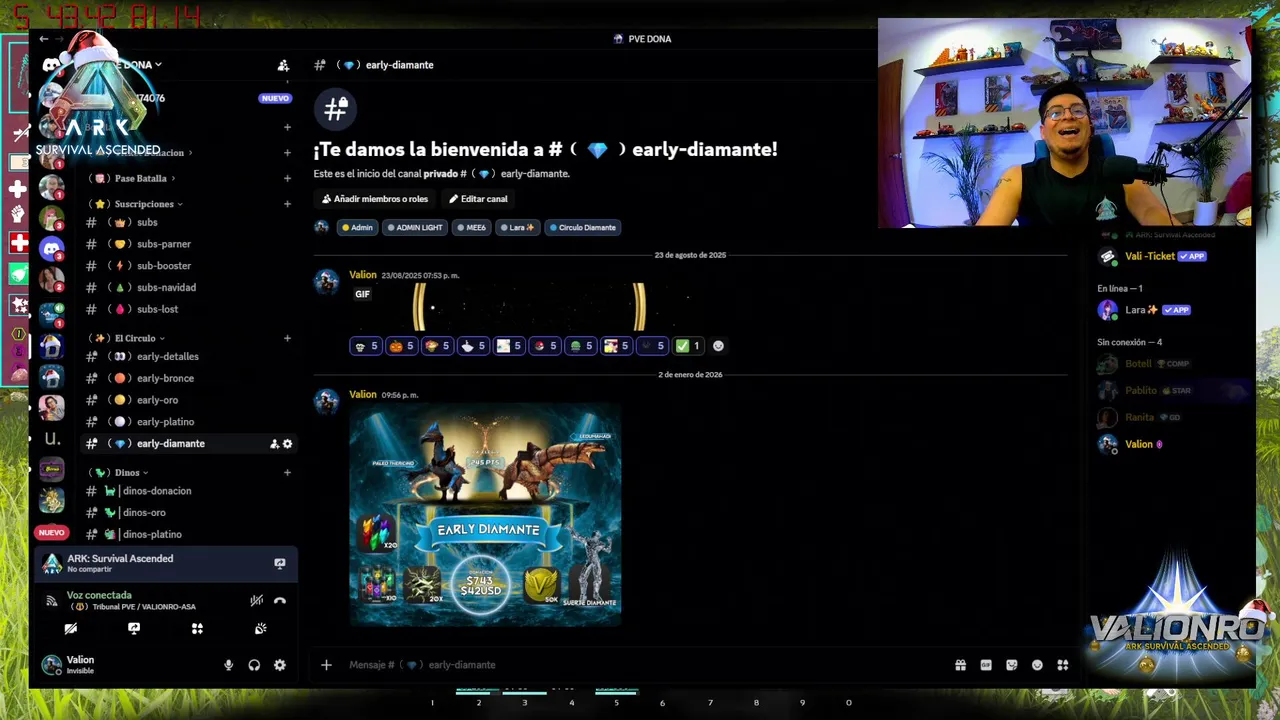Open Botell member entry

[x=1170, y=364]
